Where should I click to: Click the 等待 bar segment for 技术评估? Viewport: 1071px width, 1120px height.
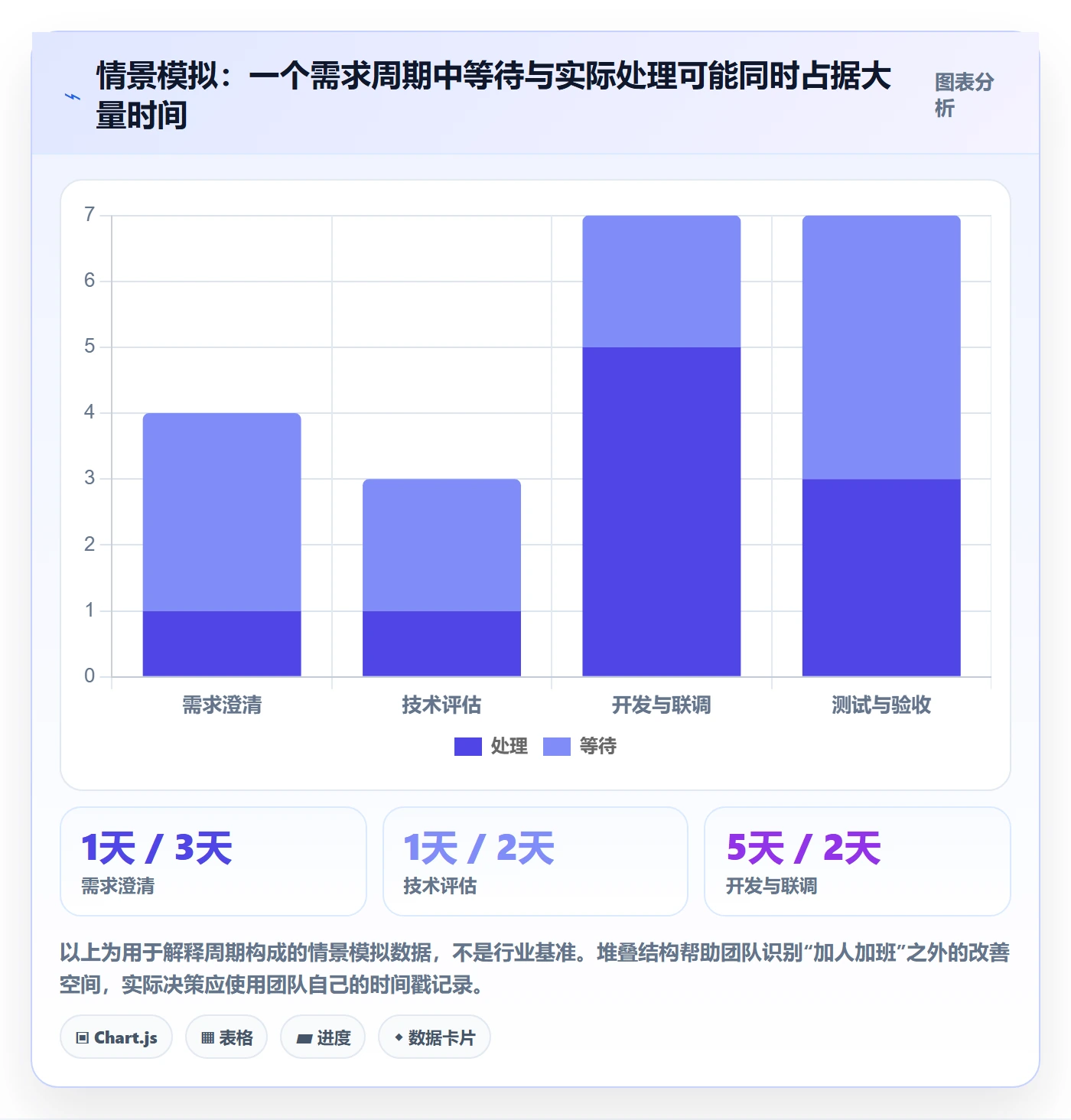coord(441,545)
